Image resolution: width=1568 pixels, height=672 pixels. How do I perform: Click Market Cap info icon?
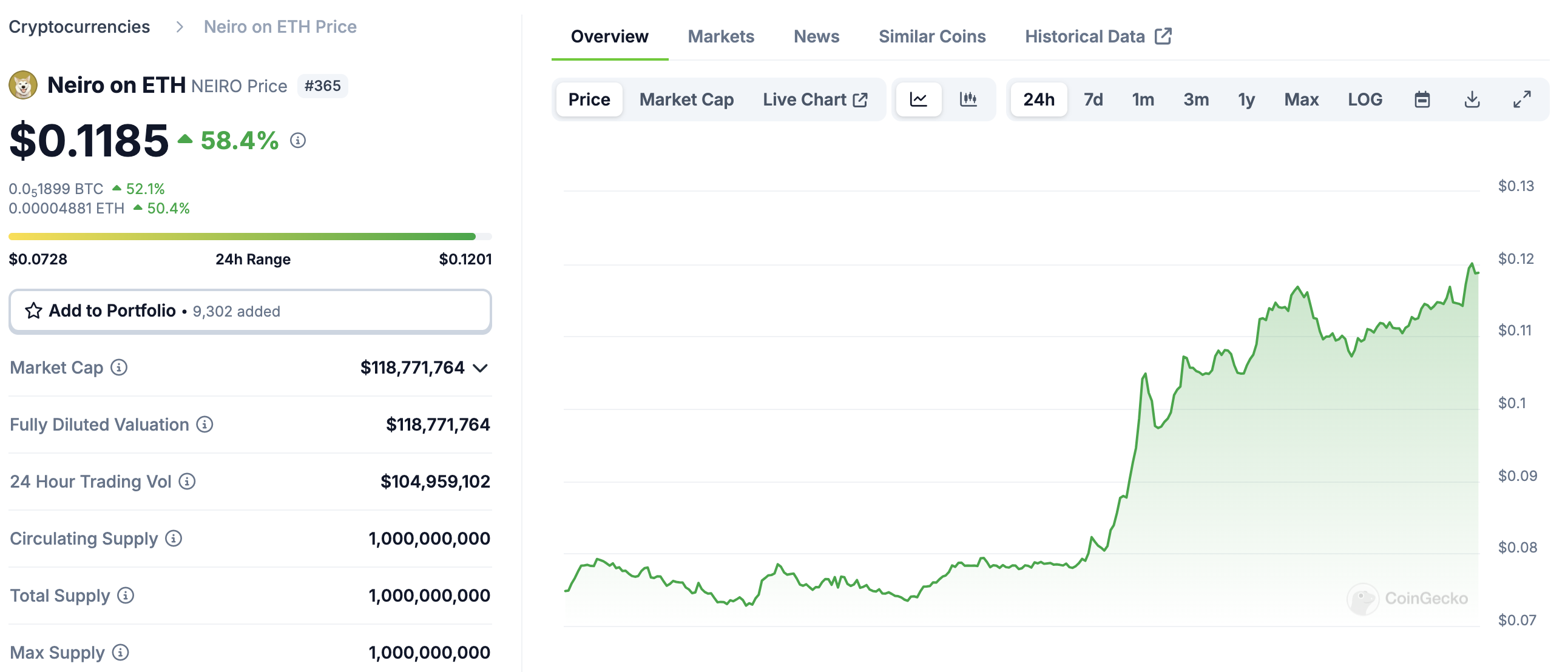click(120, 368)
